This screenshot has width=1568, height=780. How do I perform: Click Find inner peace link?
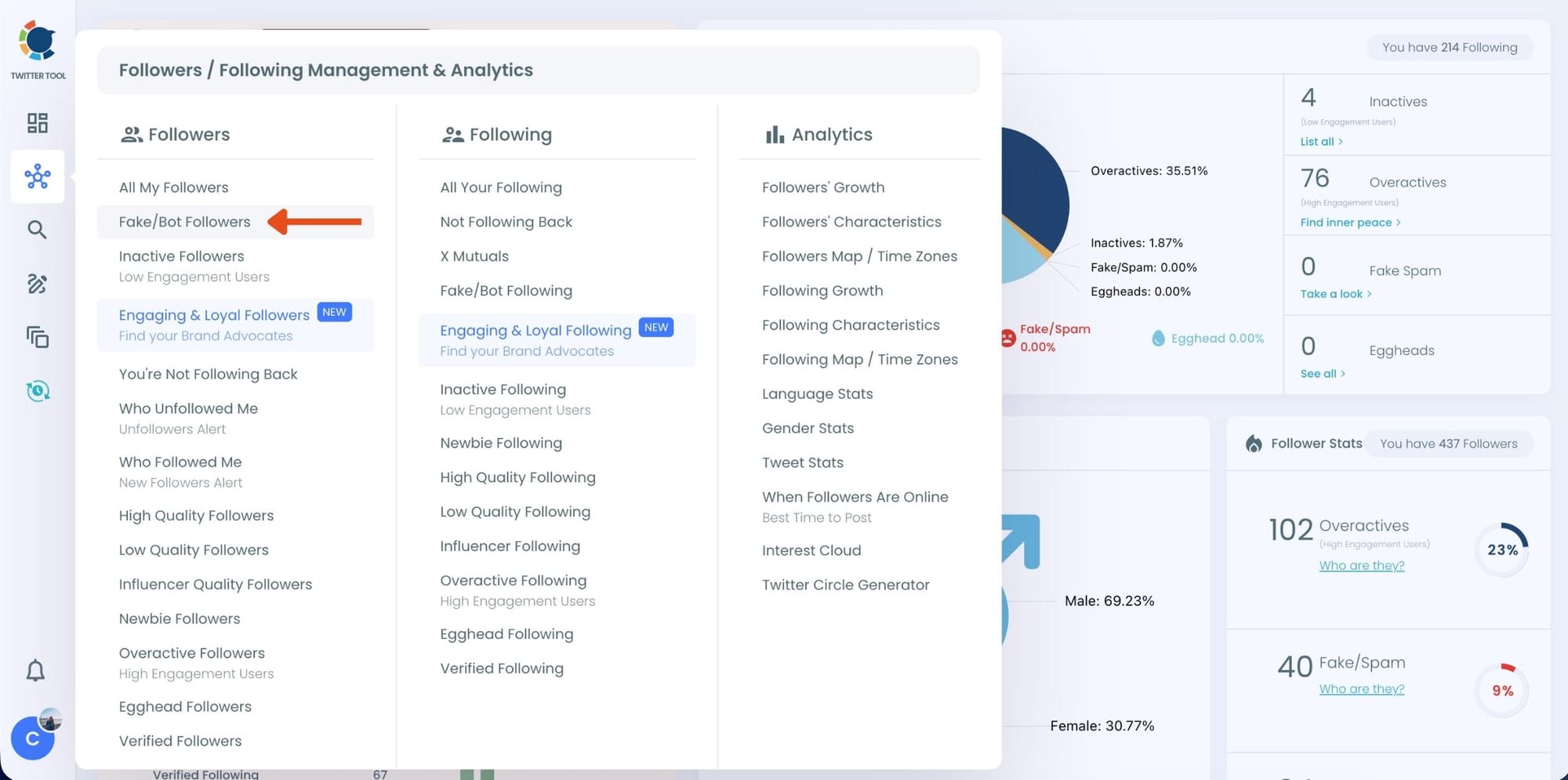point(1350,223)
